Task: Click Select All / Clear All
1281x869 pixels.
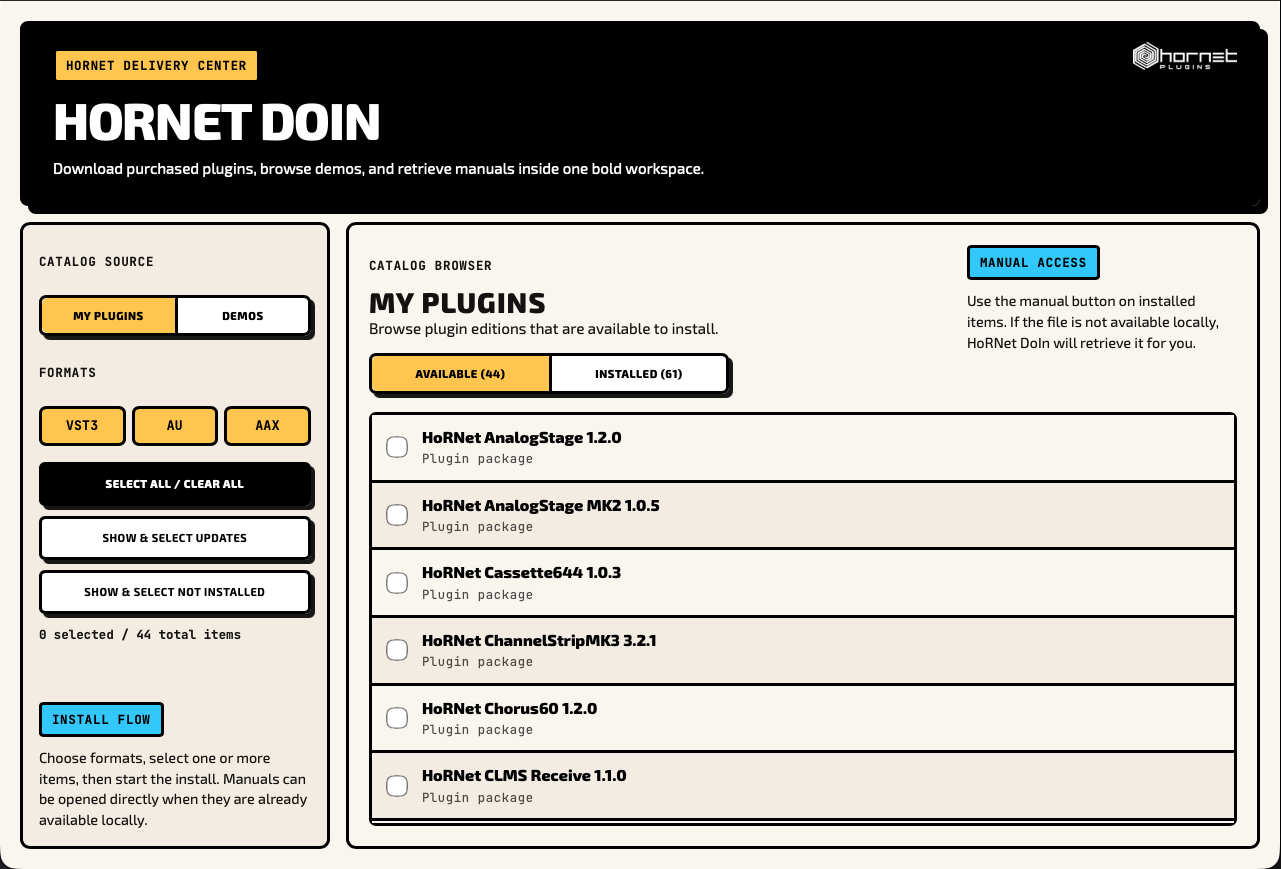Action: pos(175,484)
